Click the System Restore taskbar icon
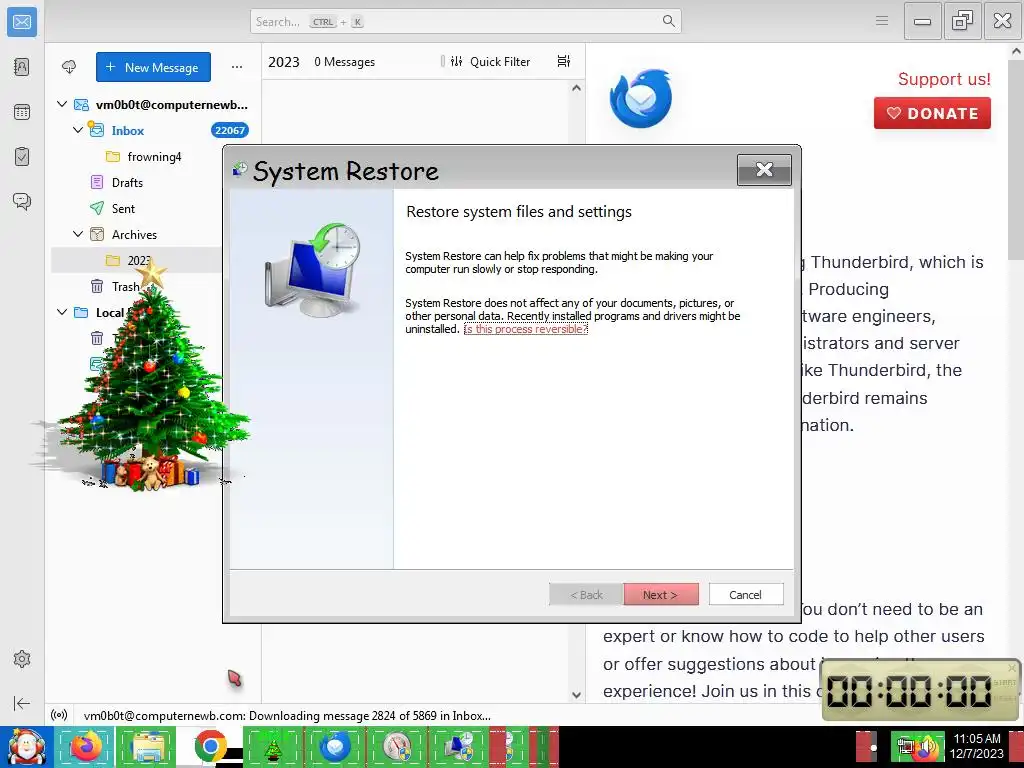 (459, 746)
